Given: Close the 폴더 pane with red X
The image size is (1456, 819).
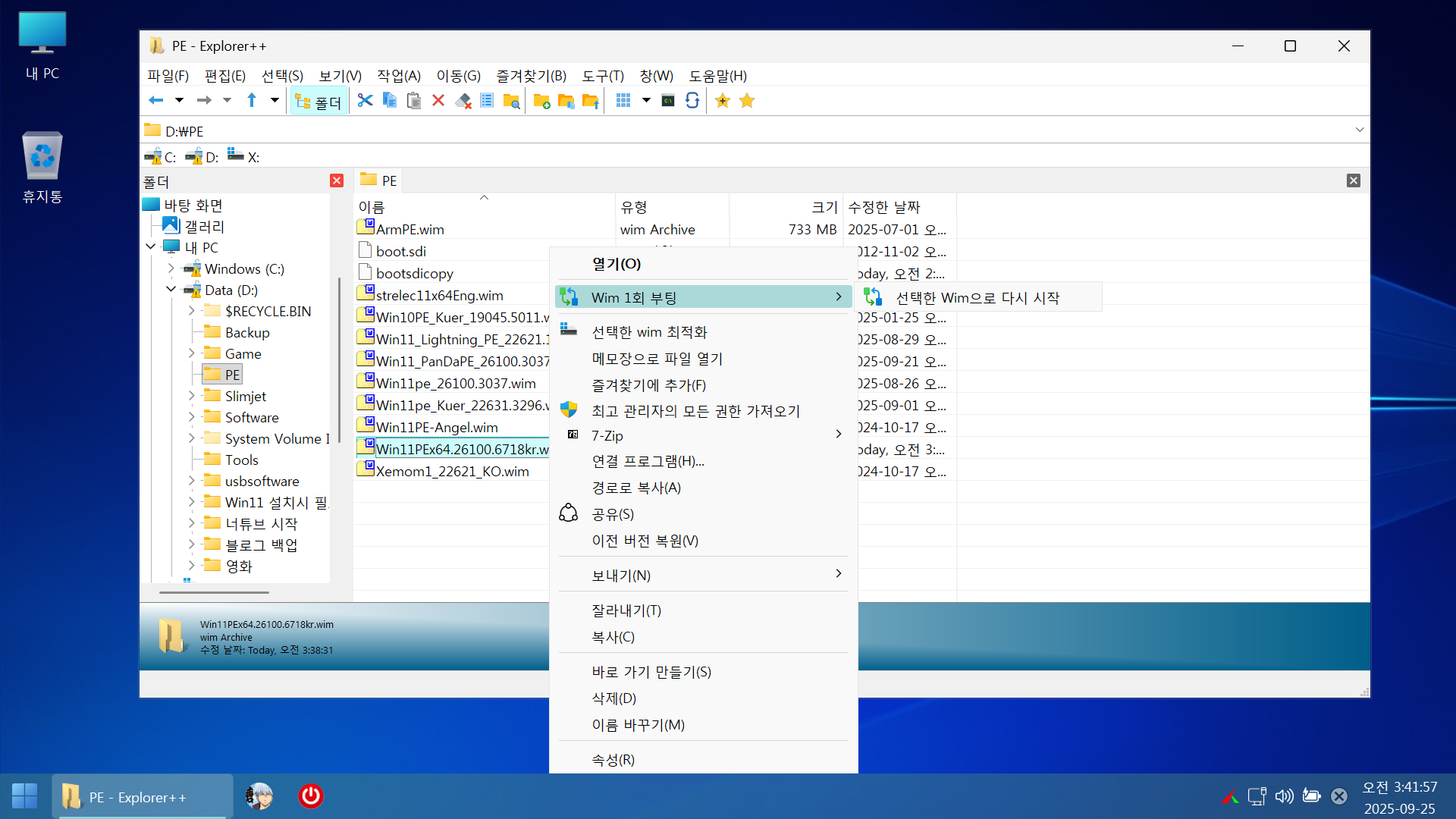Looking at the screenshot, I should [x=337, y=180].
